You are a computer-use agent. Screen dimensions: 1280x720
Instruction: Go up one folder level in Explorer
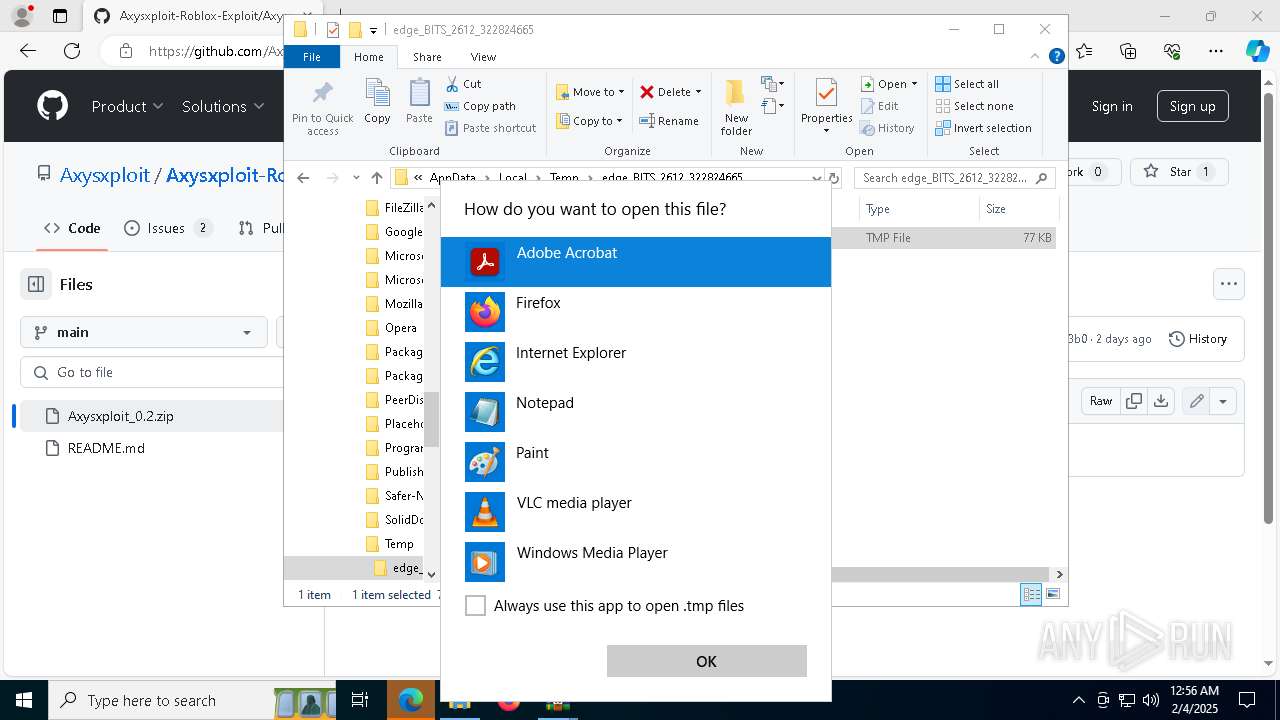(376, 178)
